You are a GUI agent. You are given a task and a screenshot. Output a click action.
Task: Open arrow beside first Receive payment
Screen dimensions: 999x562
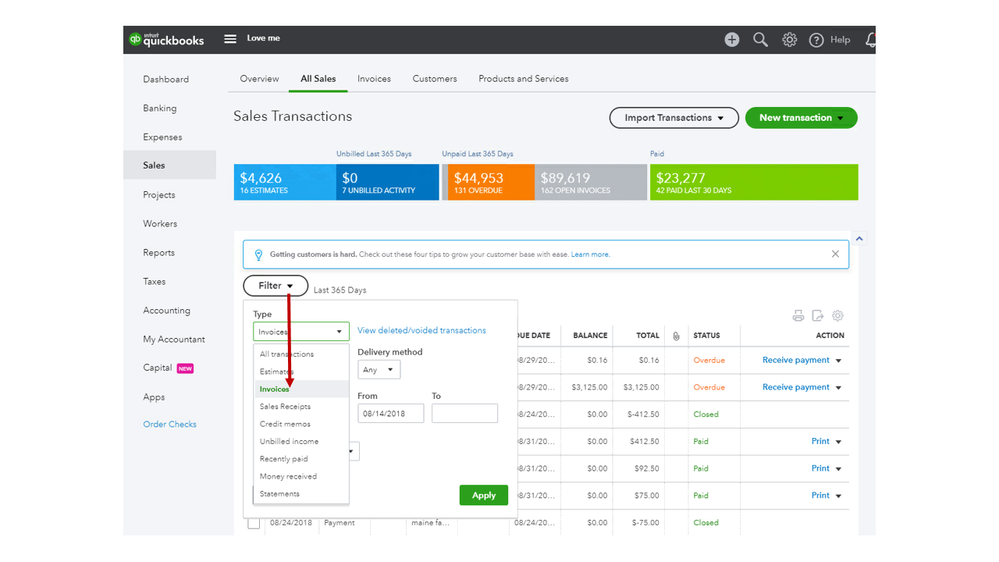point(838,361)
